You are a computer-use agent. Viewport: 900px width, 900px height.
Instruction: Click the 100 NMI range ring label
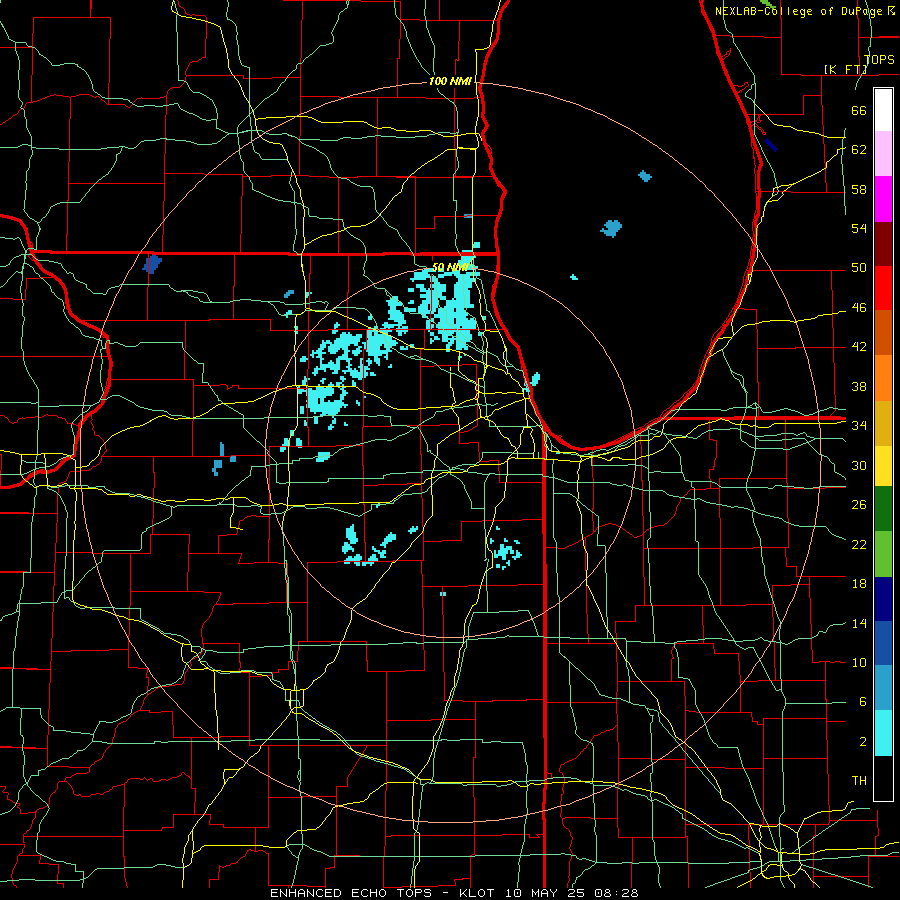pyautogui.click(x=450, y=81)
